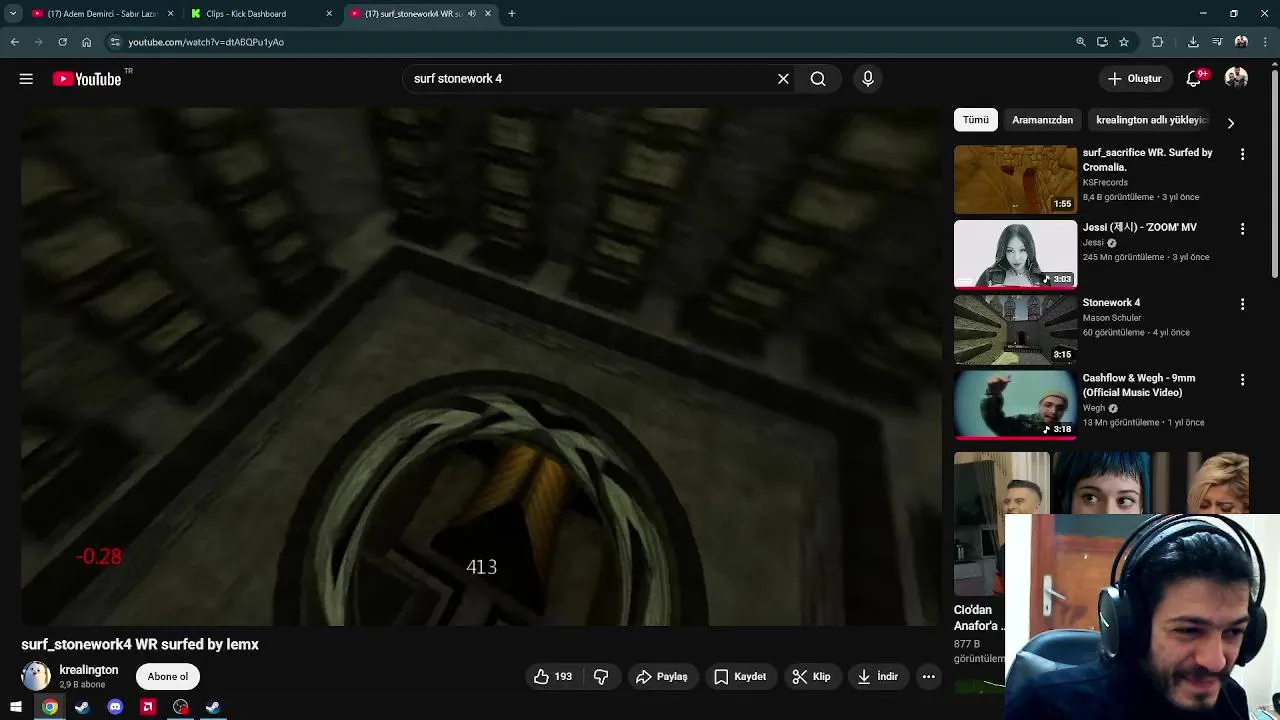Select the krealington adlı yükleyici chip
Image resolution: width=1280 pixels, height=720 pixels.
pos(1151,120)
